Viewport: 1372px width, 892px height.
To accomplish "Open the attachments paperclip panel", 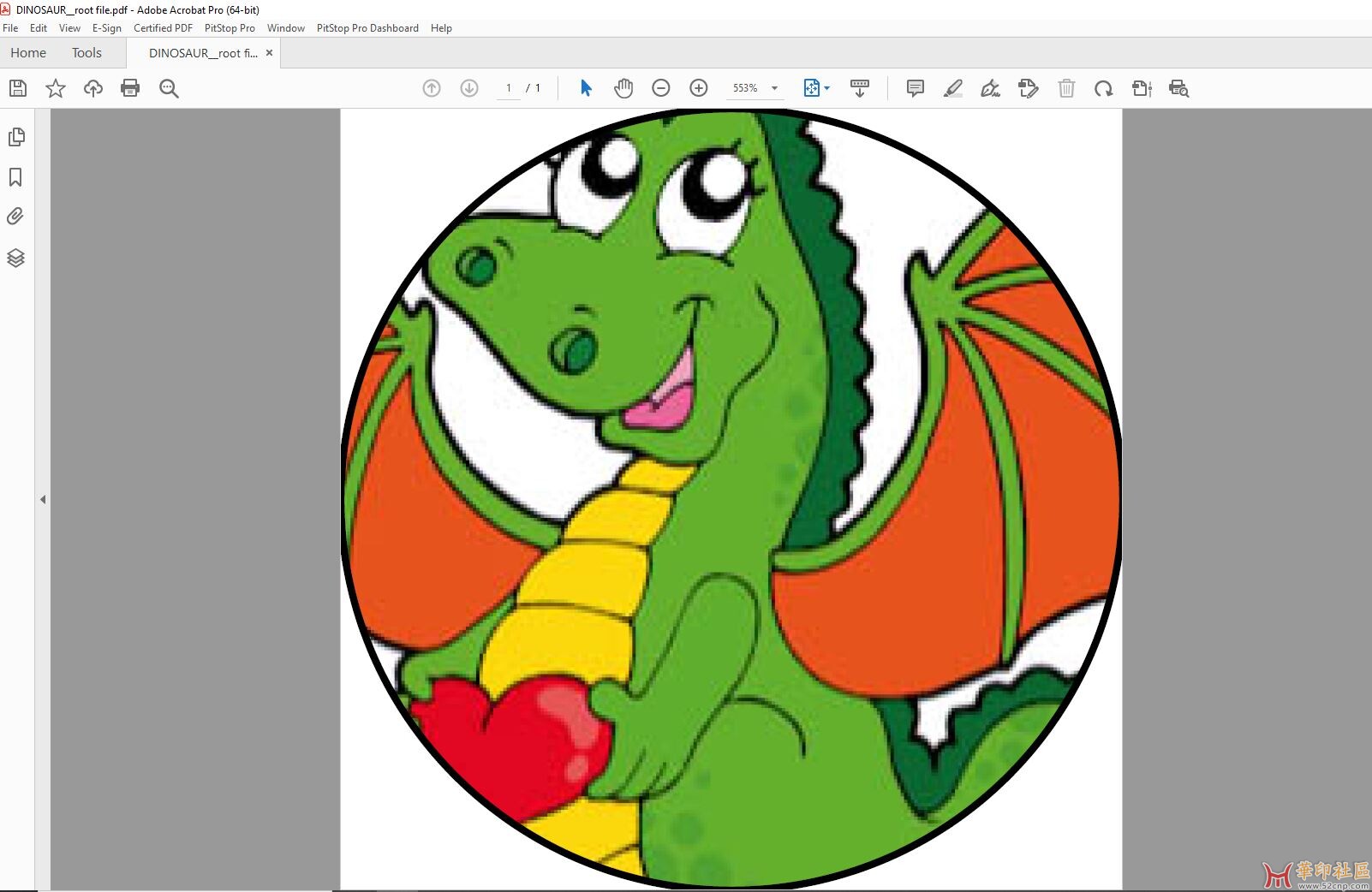I will click(15, 217).
